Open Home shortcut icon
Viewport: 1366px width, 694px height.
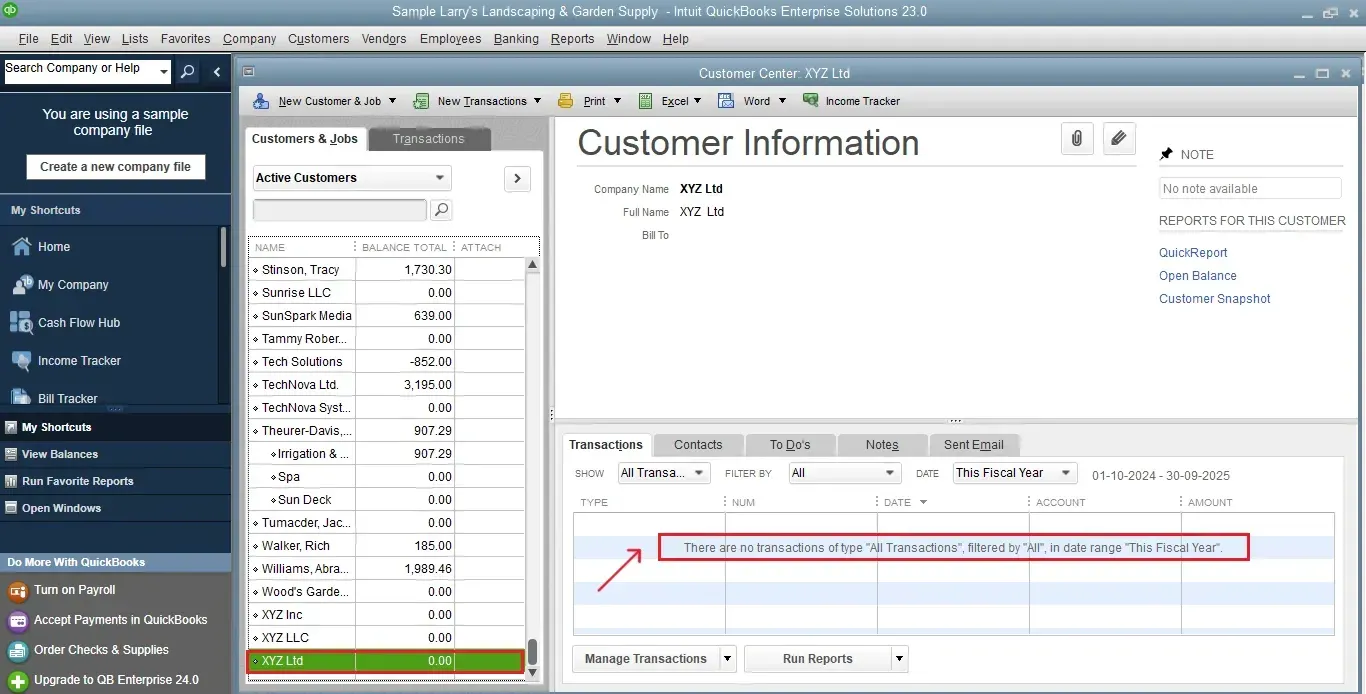[x=21, y=247]
